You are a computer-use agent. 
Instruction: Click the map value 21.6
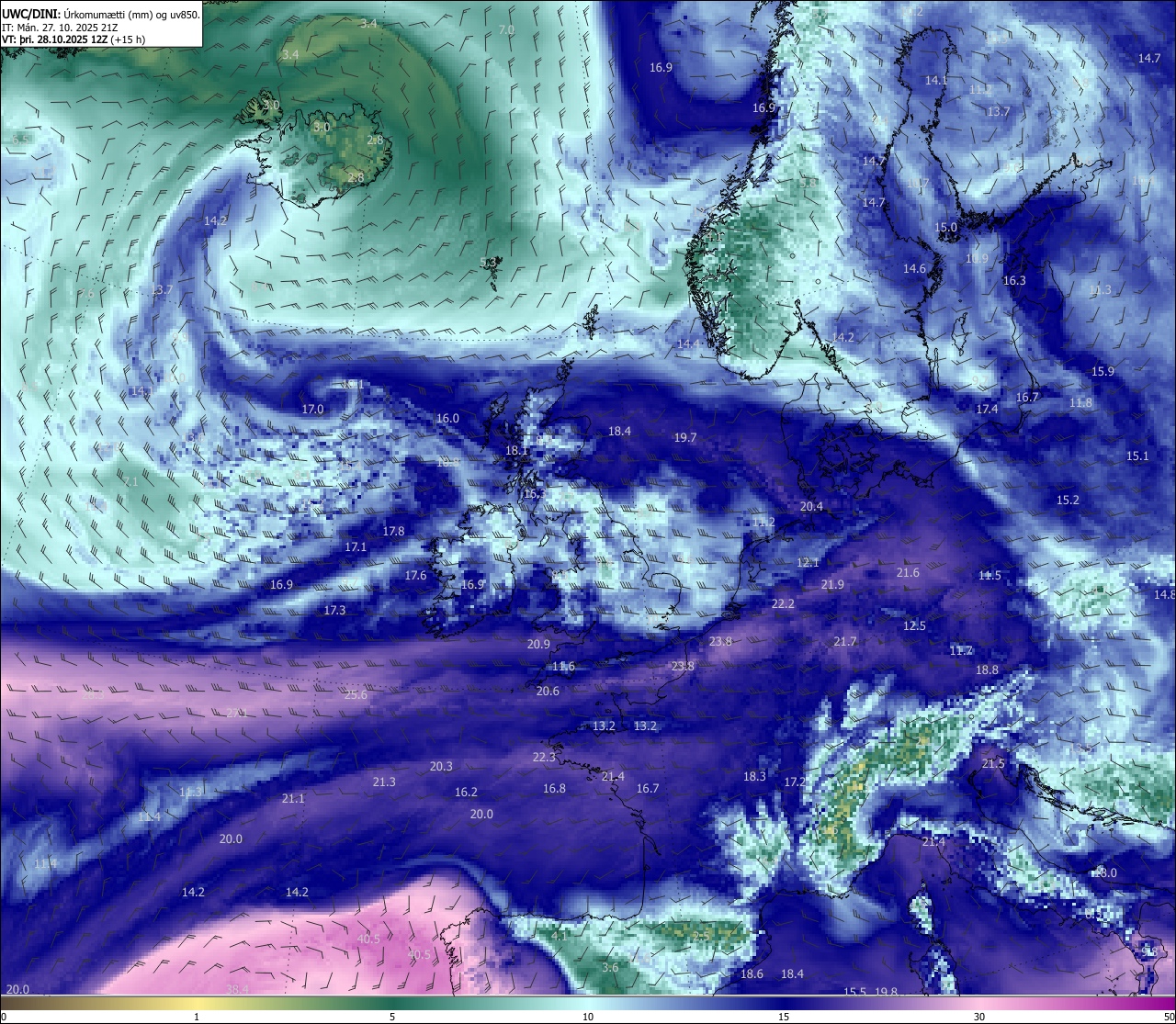click(x=908, y=572)
